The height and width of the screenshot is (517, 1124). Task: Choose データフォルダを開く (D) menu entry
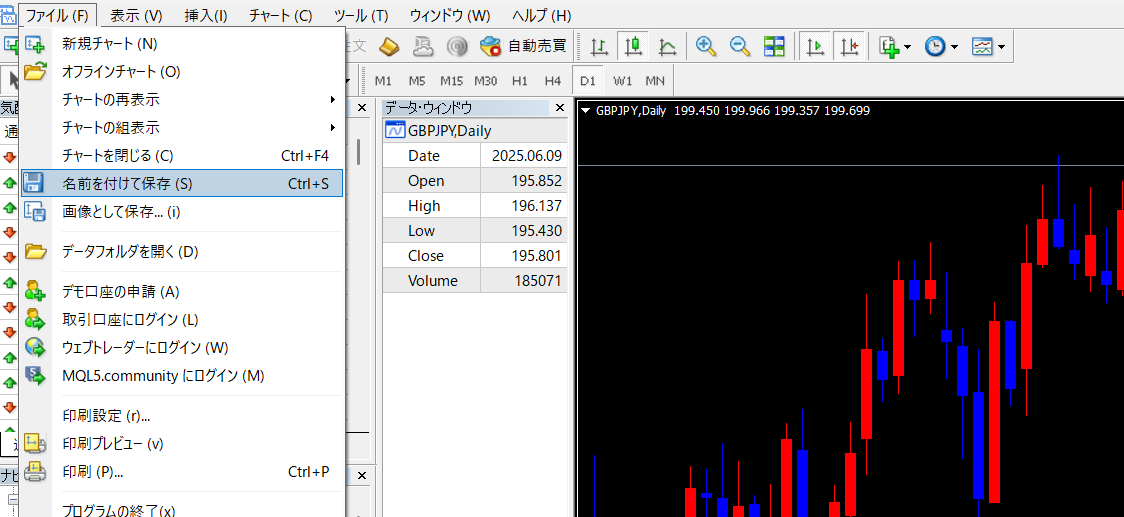pyautogui.click(x=182, y=252)
